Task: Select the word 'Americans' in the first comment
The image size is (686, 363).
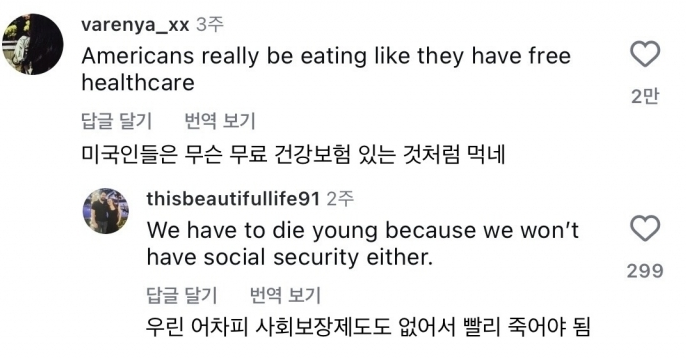Action: [x=138, y=56]
